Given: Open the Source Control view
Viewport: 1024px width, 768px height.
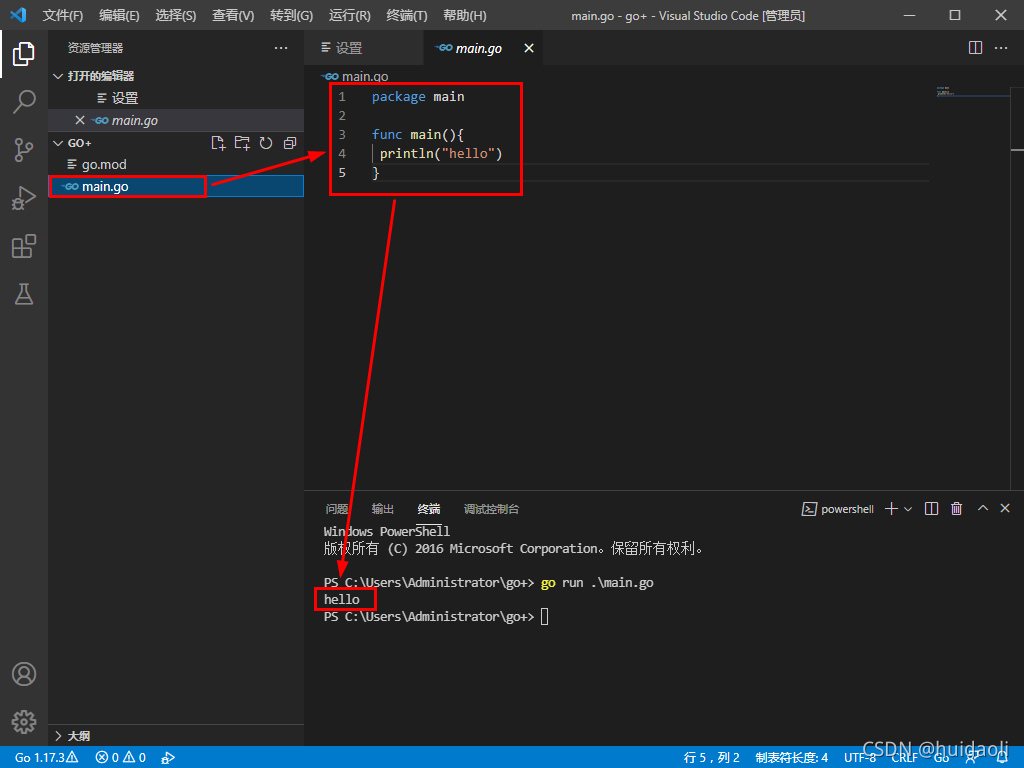Looking at the screenshot, I should click(x=24, y=150).
